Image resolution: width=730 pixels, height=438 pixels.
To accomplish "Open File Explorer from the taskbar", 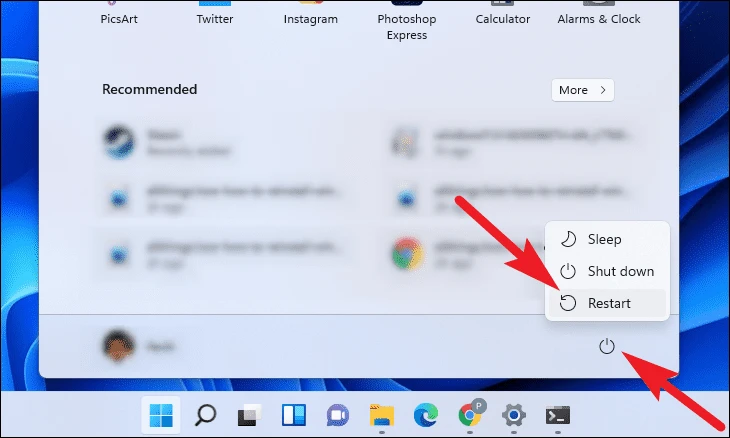I will click(x=382, y=415).
